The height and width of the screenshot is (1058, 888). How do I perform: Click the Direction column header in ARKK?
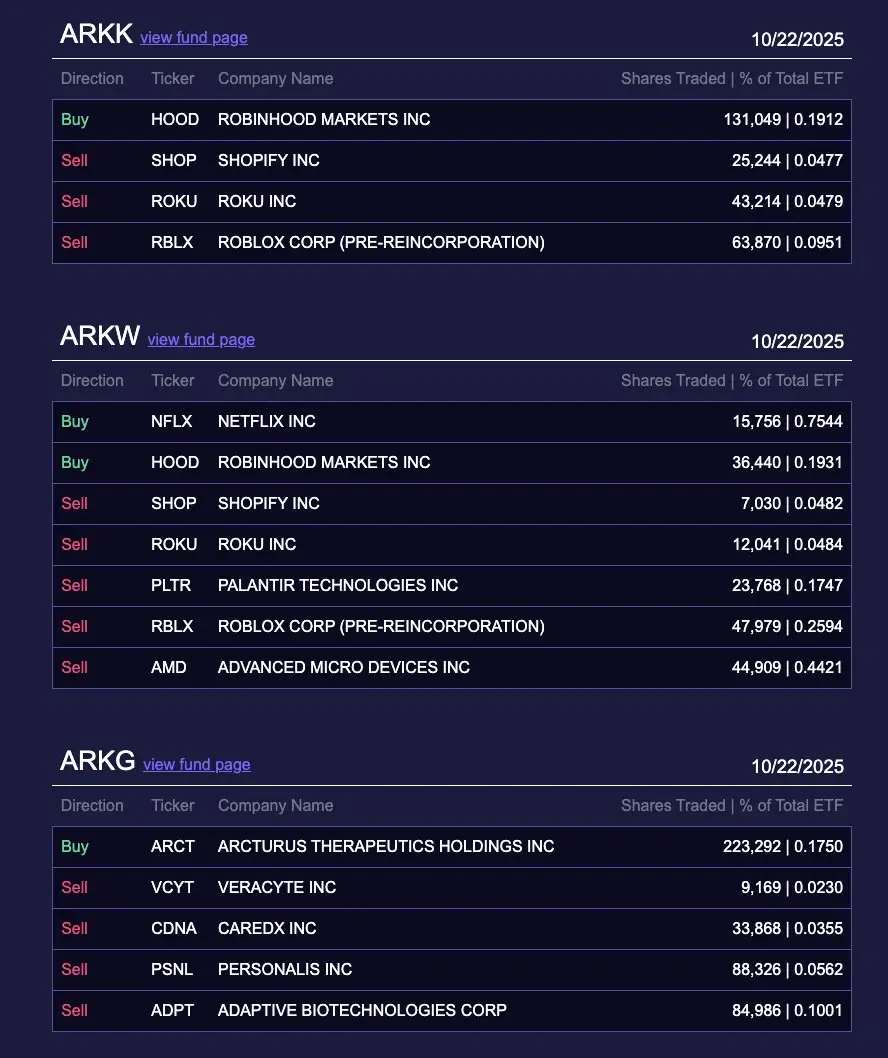[92, 79]
